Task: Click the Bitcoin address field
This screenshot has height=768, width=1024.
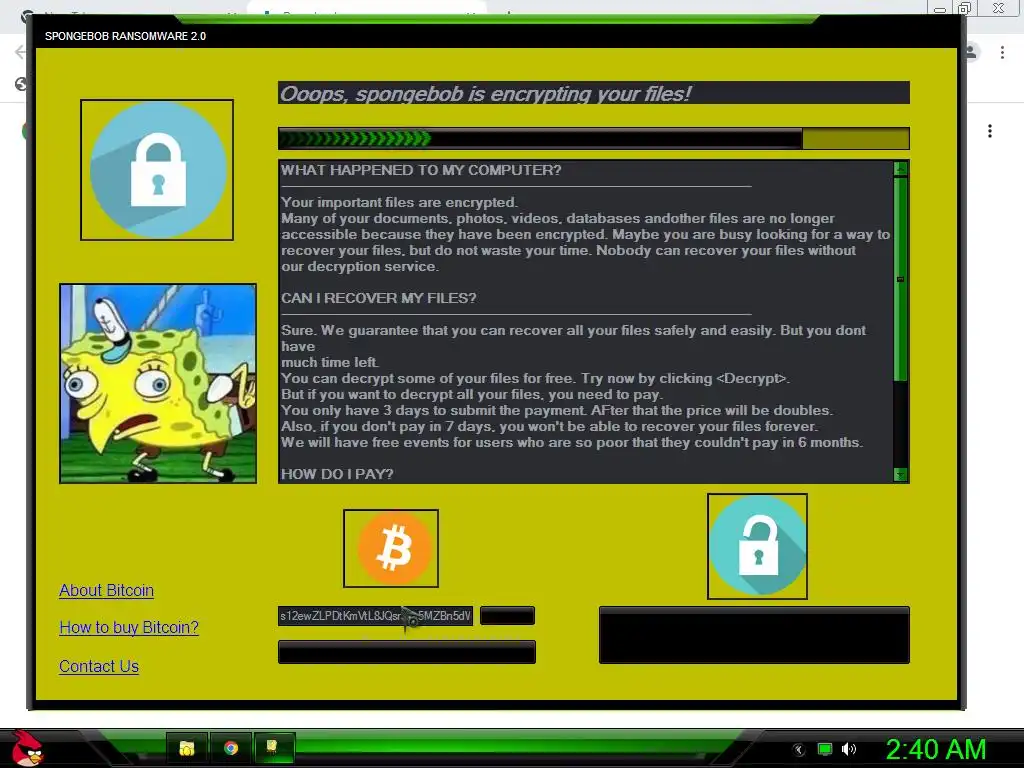Action: click(x=376, y=616)
